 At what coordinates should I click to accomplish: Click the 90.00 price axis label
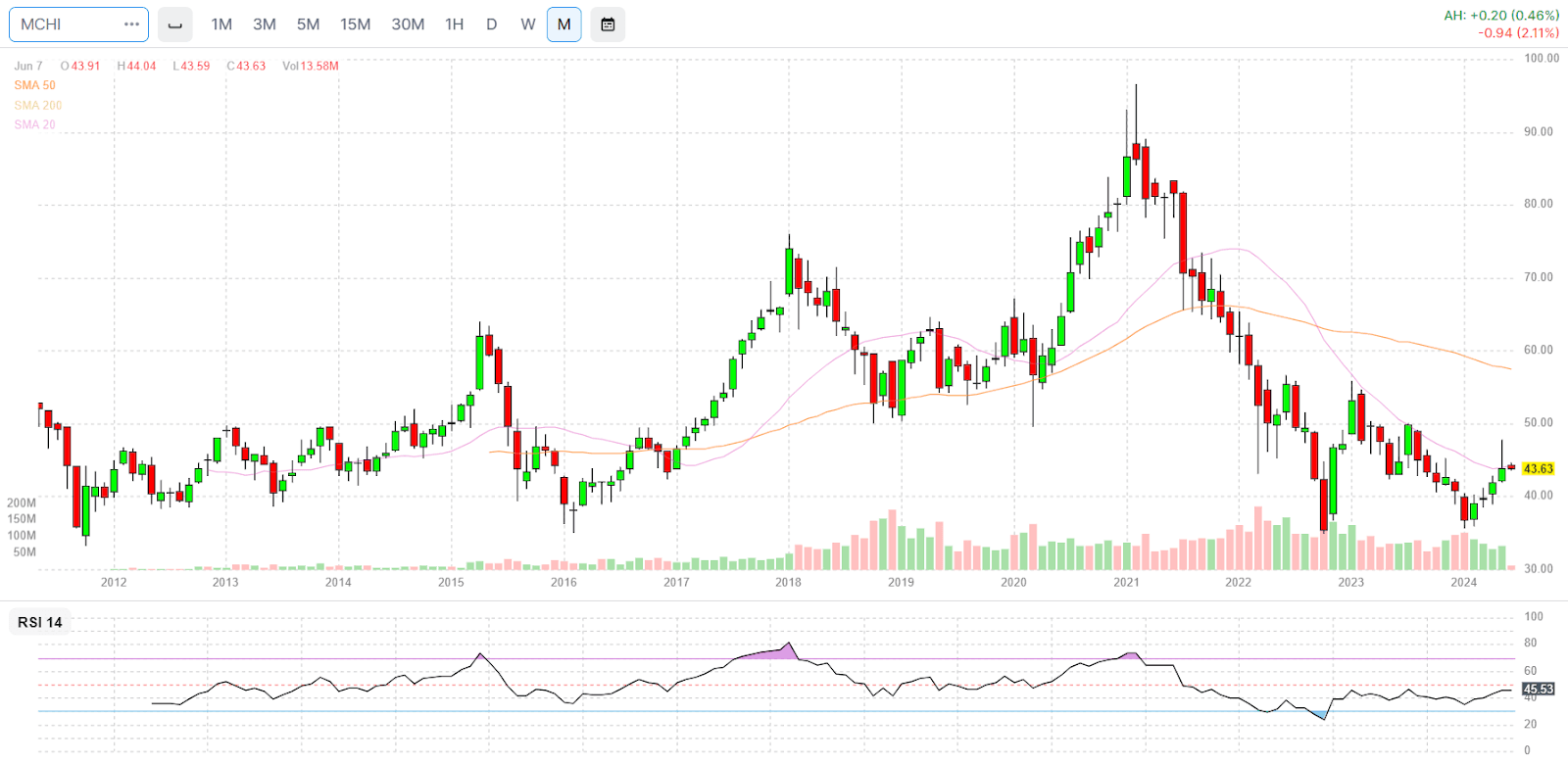tap(1539, 132)
